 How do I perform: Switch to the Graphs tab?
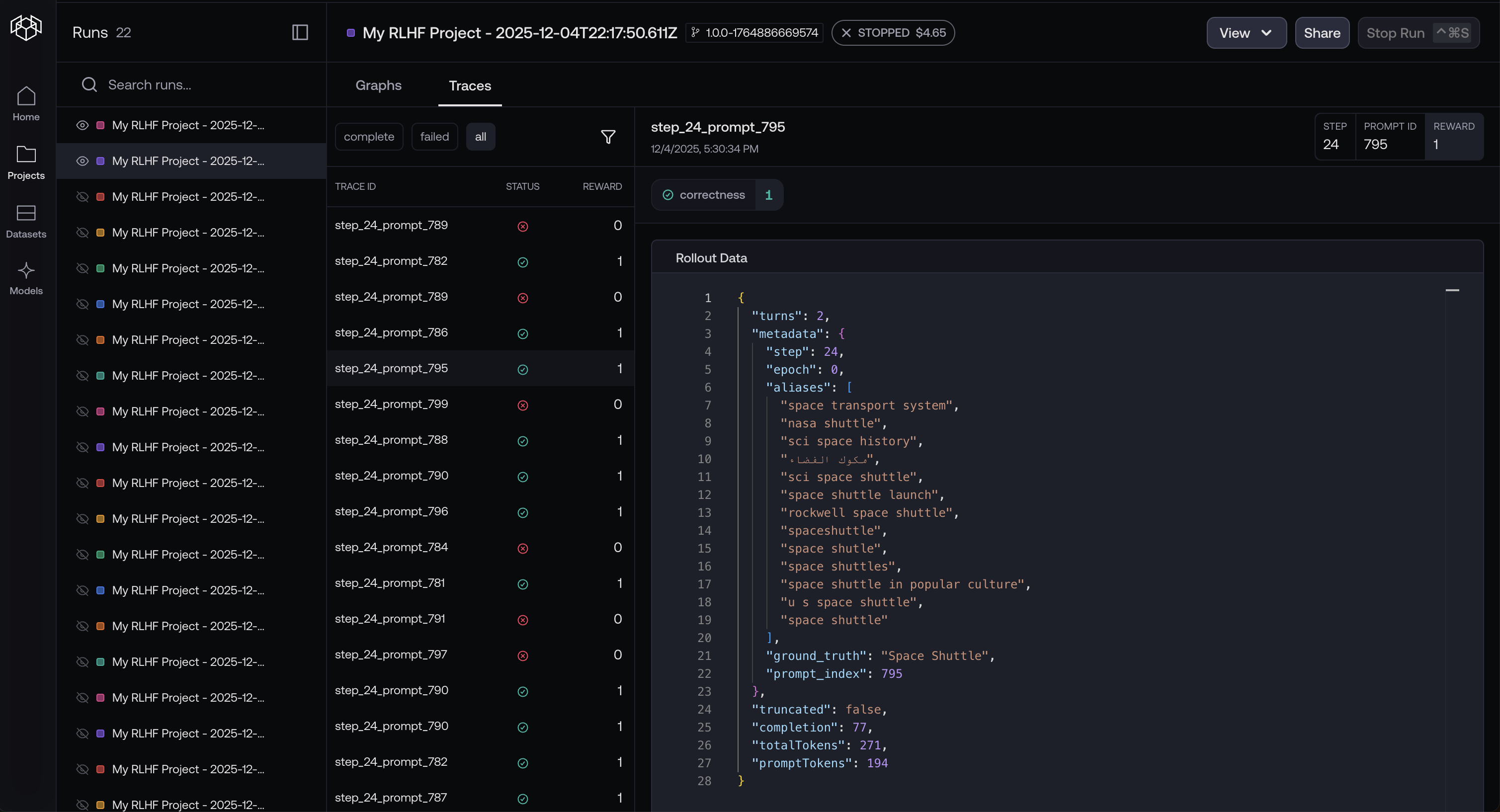coord(379,85)
